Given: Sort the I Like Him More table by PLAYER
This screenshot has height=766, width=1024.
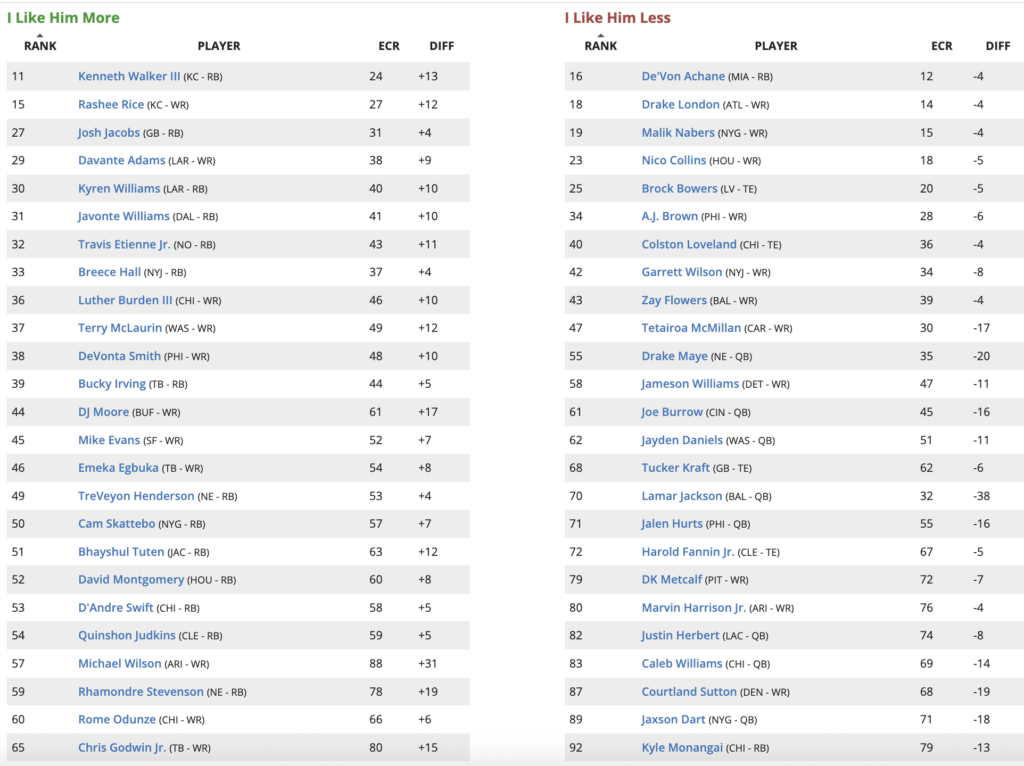Looking at the screenshot, I should coord(219,46).
